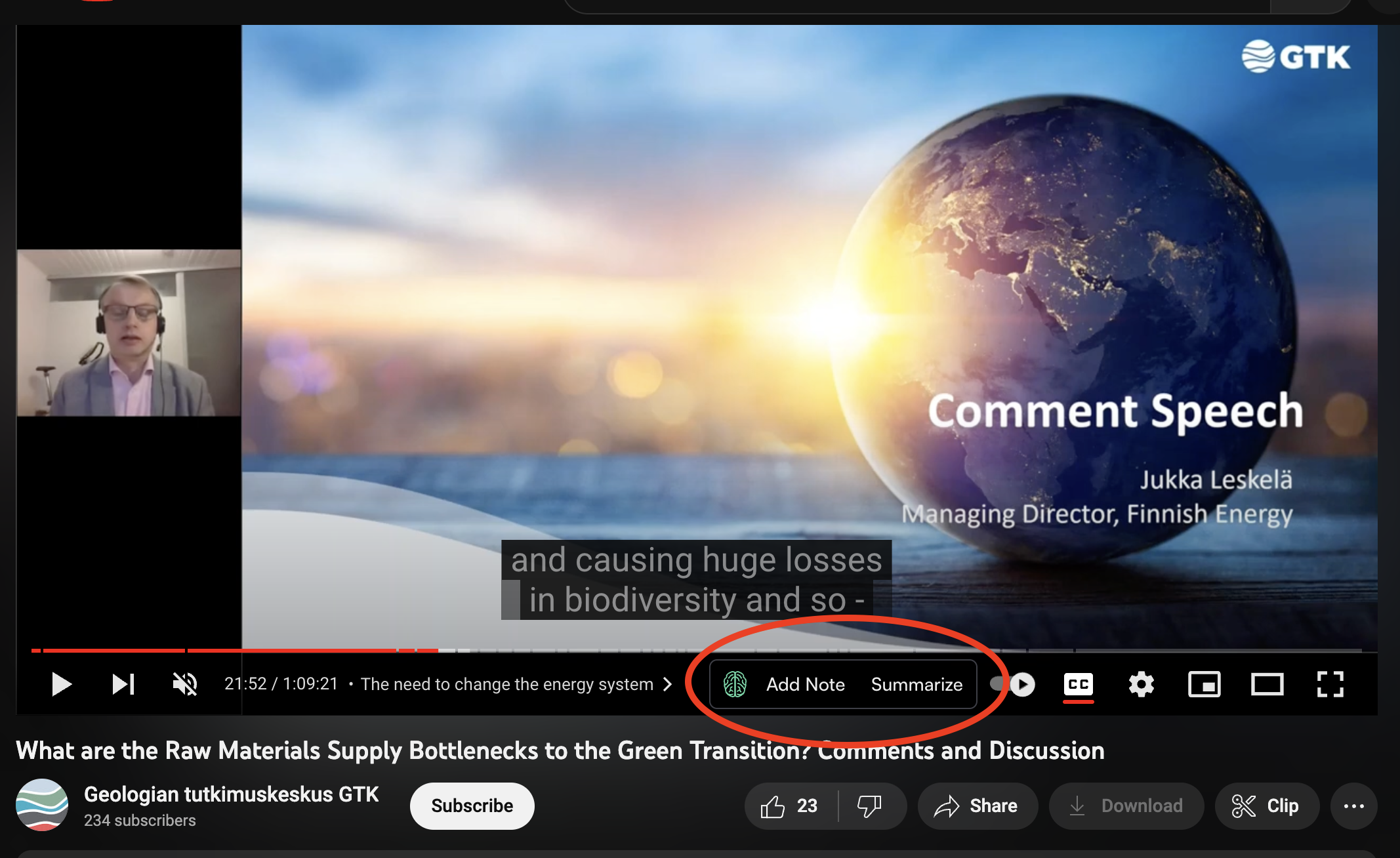Screen dimensions: 1400x858
Task: Click the dislike thumbs down icon
Action: (x=869, y=806)
